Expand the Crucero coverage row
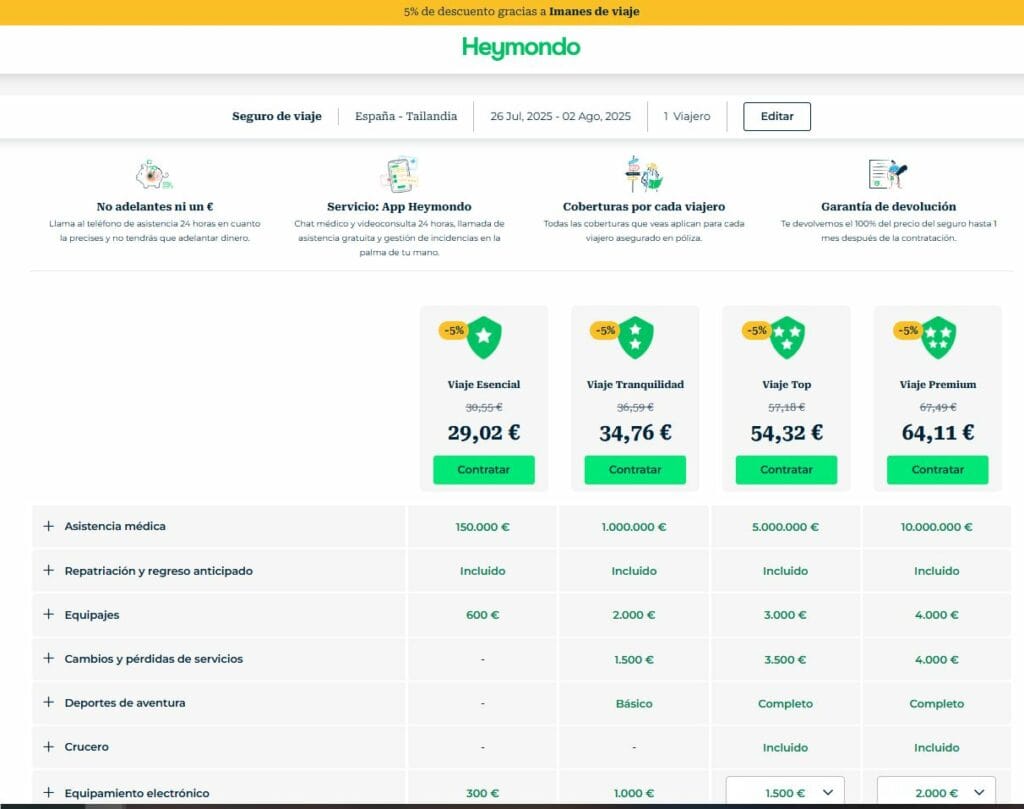Viewport: 1024px width, 809px height. click(x=48, y=746)
